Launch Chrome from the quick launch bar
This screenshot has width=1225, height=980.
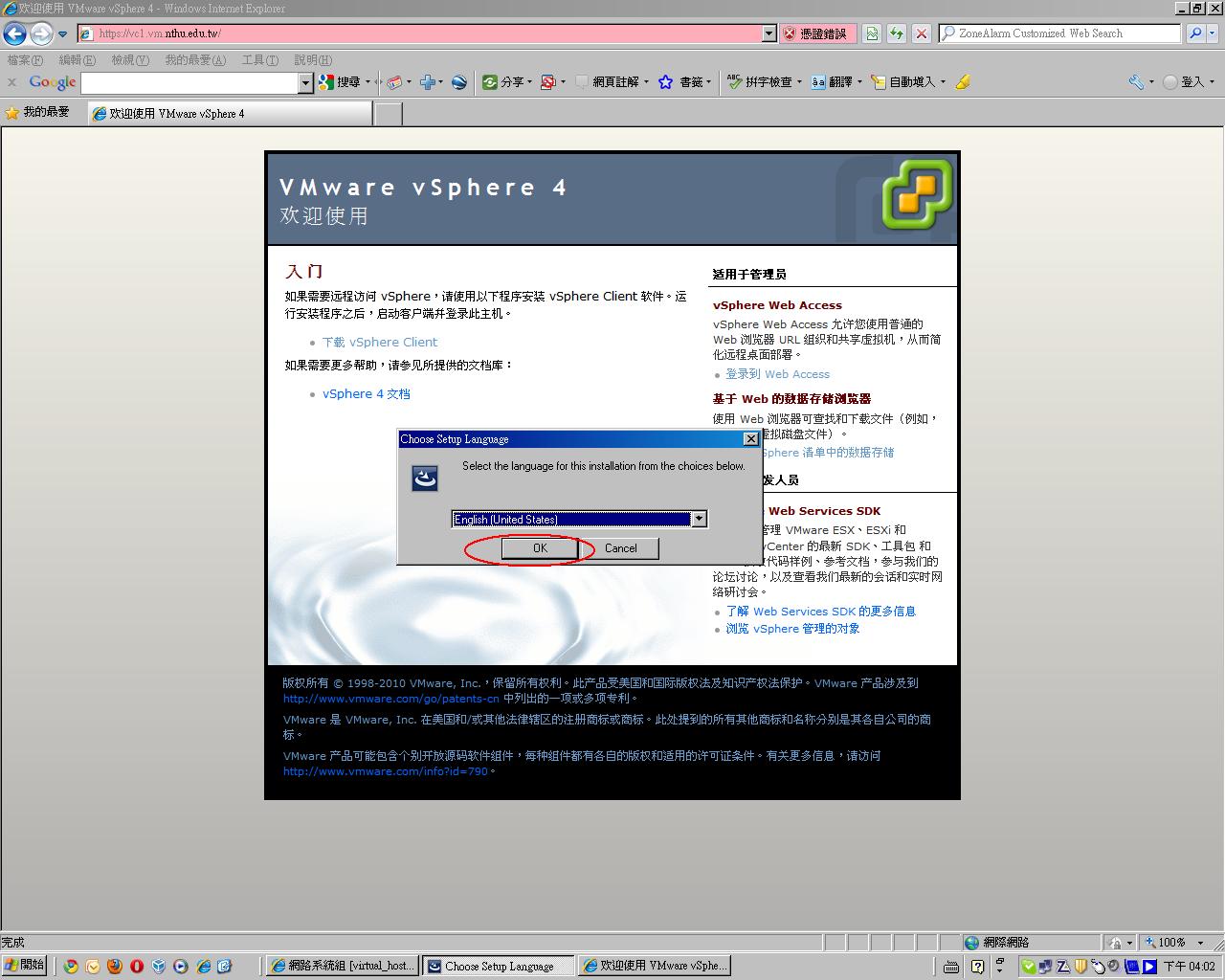[x=71, y=966]
